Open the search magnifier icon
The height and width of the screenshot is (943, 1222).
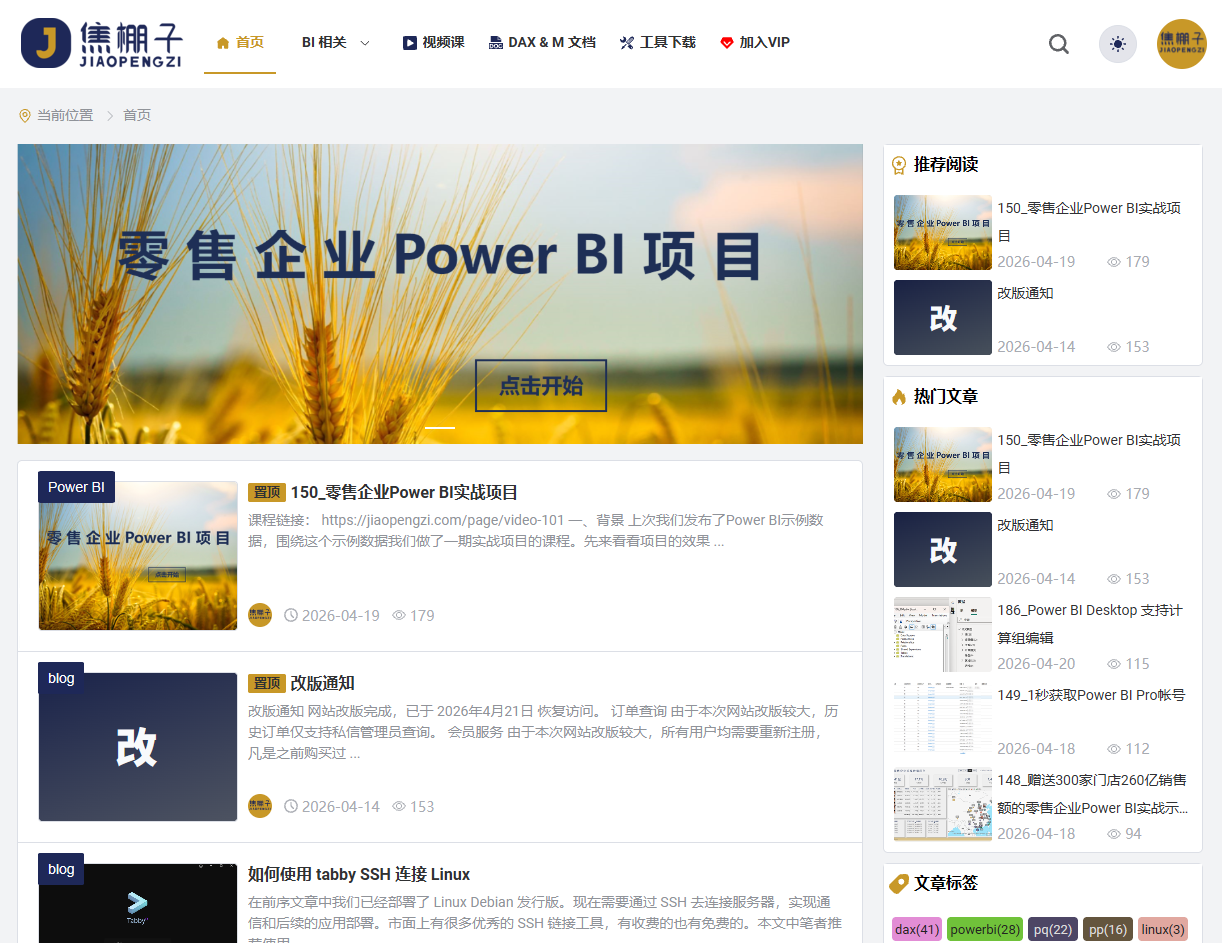tap(1059, 44)
